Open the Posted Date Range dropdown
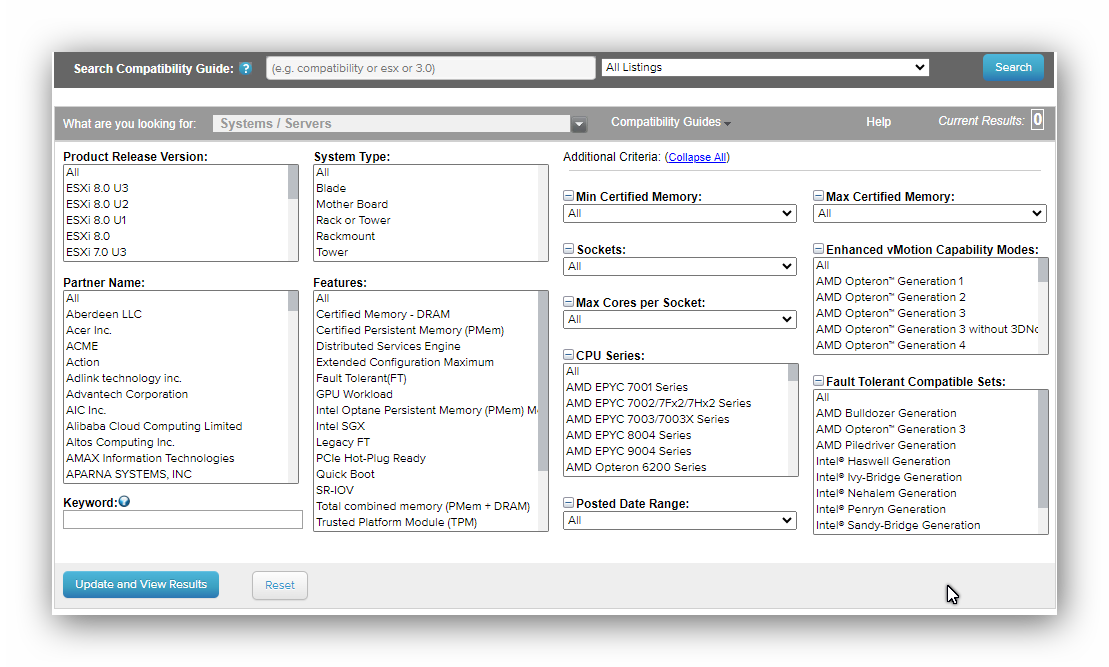Screen dimensions: 1109x667 pyautogui.click(x=680, y=521)
